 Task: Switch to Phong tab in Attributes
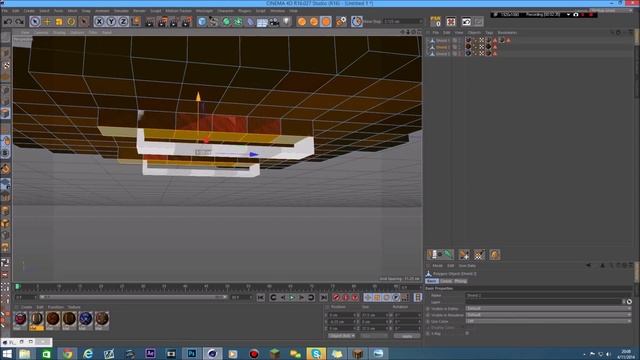[460, 281]
